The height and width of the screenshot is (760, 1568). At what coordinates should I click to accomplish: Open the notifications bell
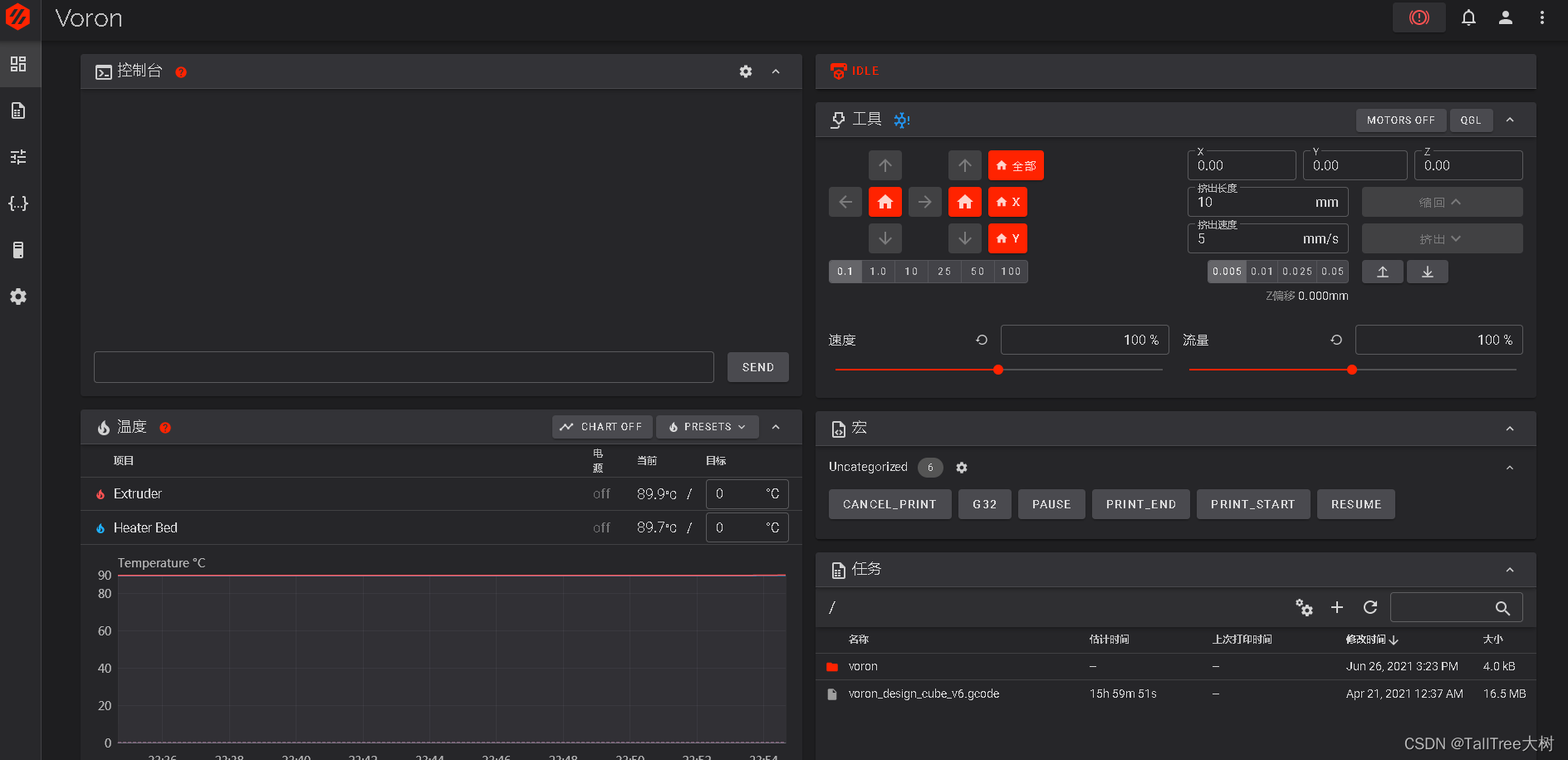coord(1468,17)
